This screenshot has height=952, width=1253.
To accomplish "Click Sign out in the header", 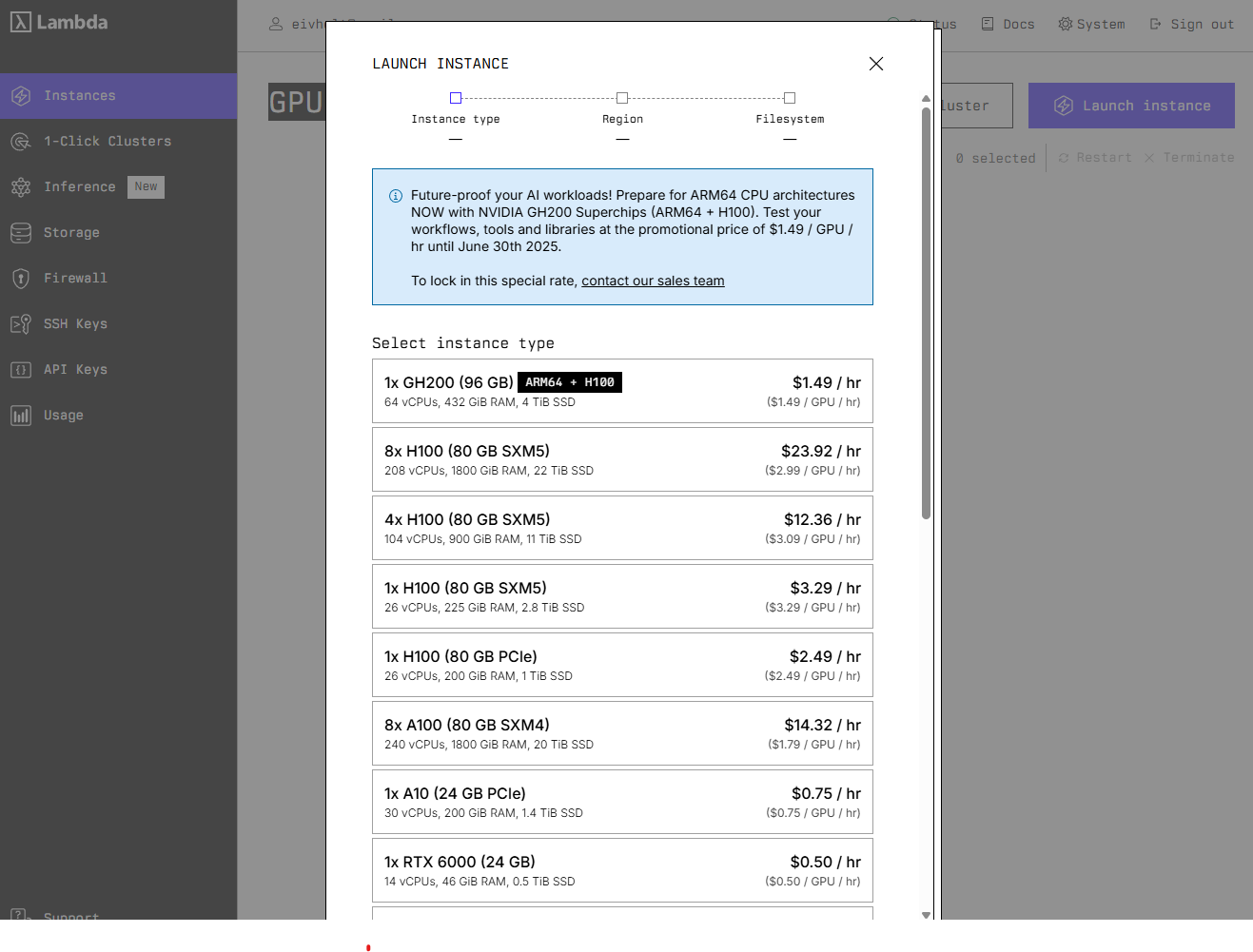I will coord(1191,24).
